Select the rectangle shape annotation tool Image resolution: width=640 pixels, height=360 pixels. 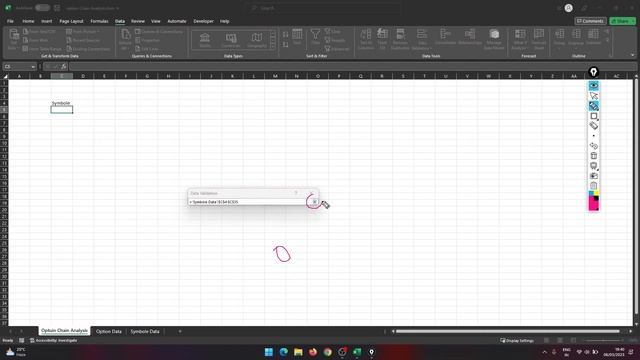click(593, 116)
